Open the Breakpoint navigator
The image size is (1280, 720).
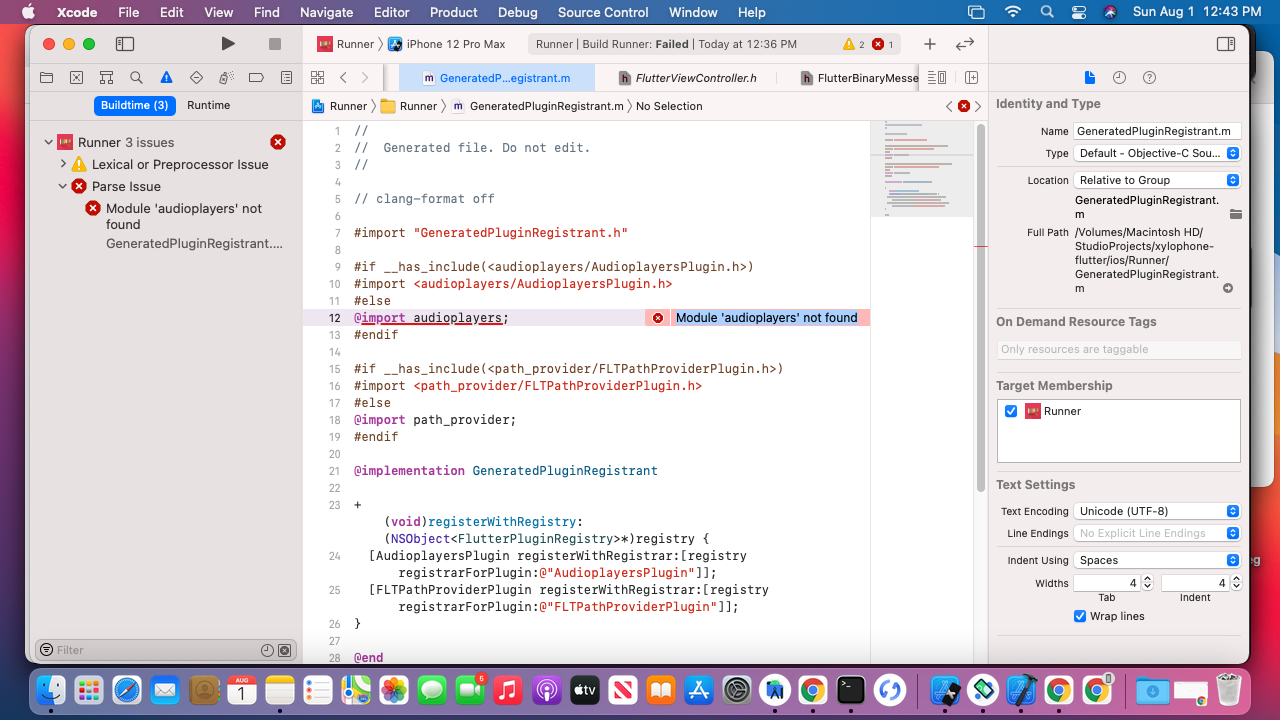coord(256,77)
